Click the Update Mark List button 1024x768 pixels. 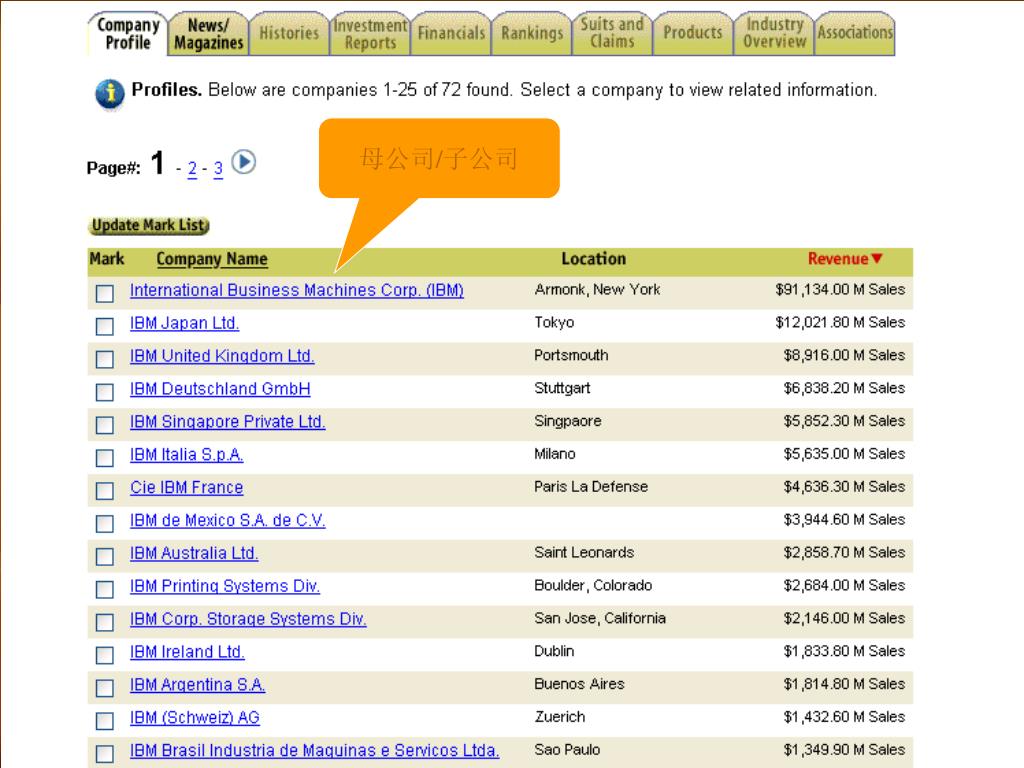click(149, 225)
